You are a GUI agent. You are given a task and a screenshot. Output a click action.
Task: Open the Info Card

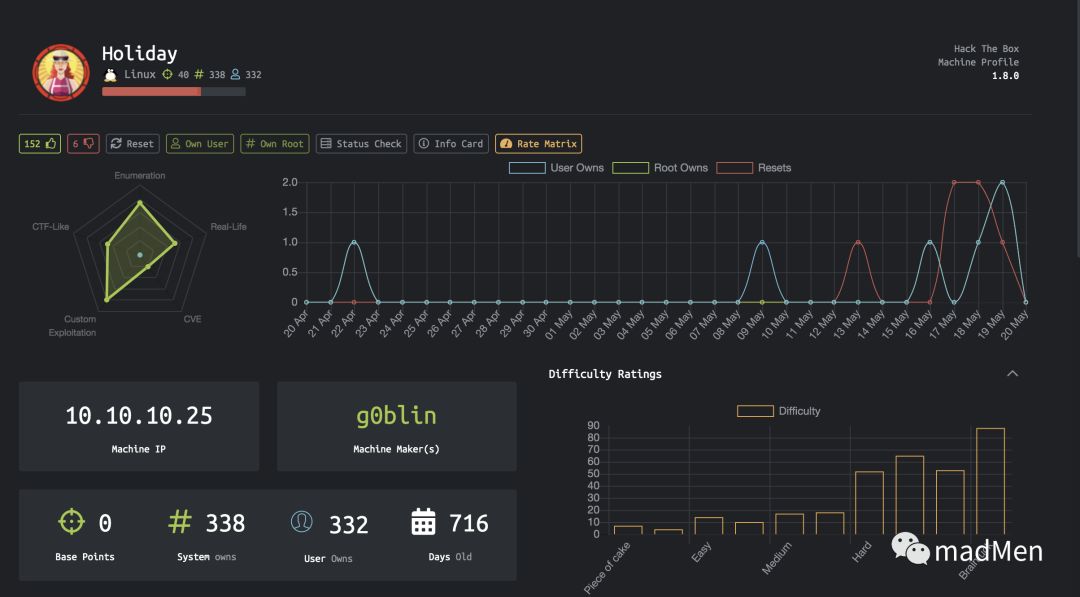pos(451,143)
